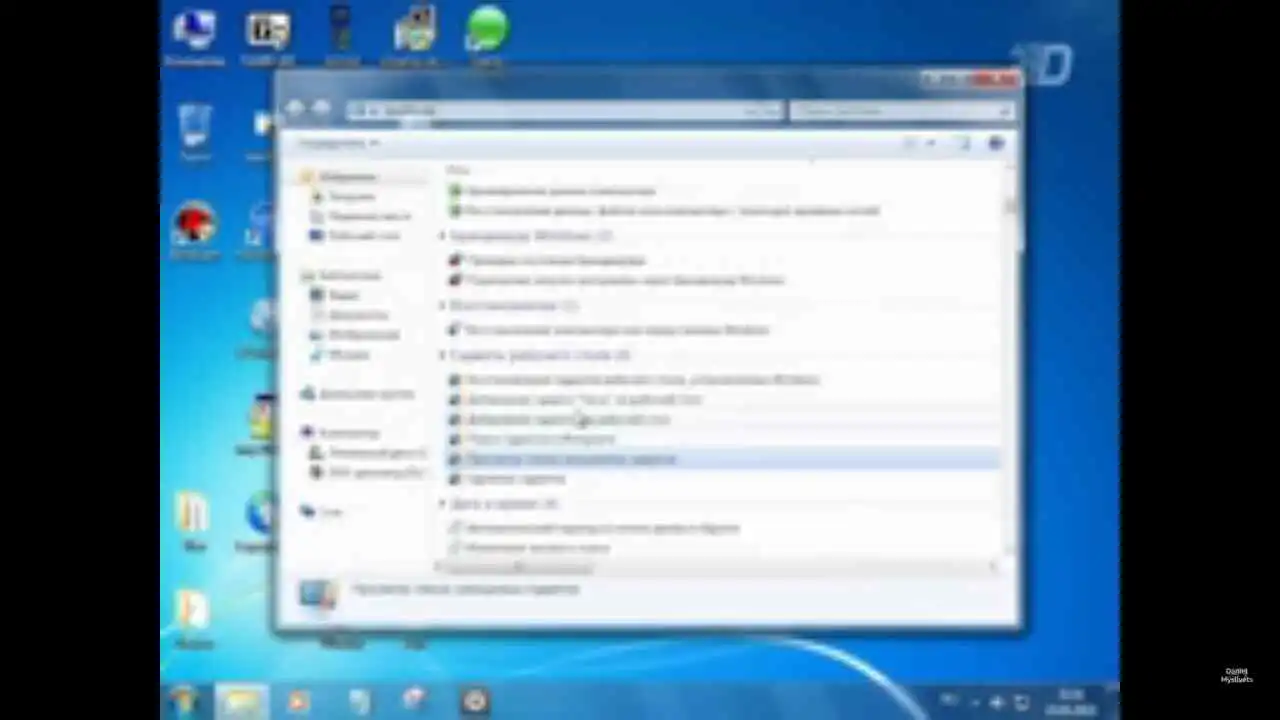The height and width of the screenshot is (720, 1280).
Task: Go back with Explorer's Back arrow
Action: (295, 109)
